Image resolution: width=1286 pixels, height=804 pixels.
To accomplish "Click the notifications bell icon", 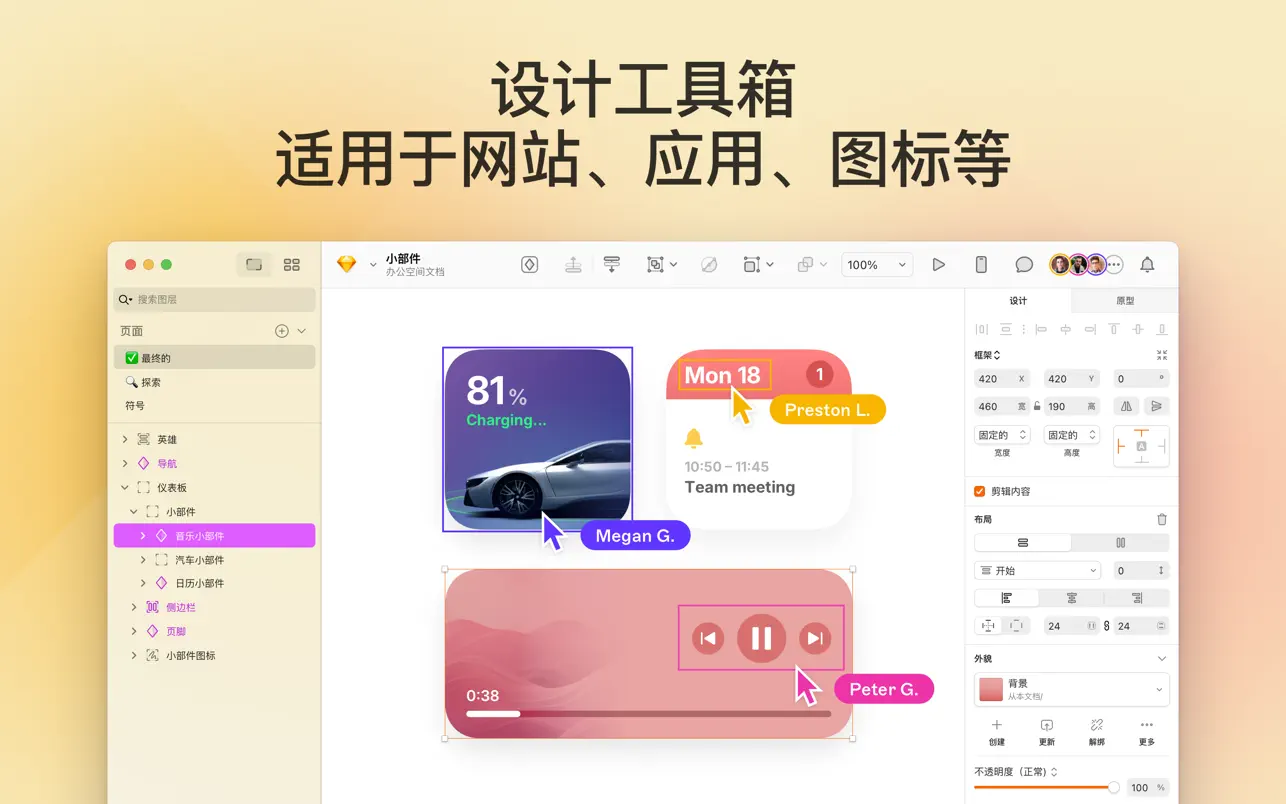I will 1146,264.
